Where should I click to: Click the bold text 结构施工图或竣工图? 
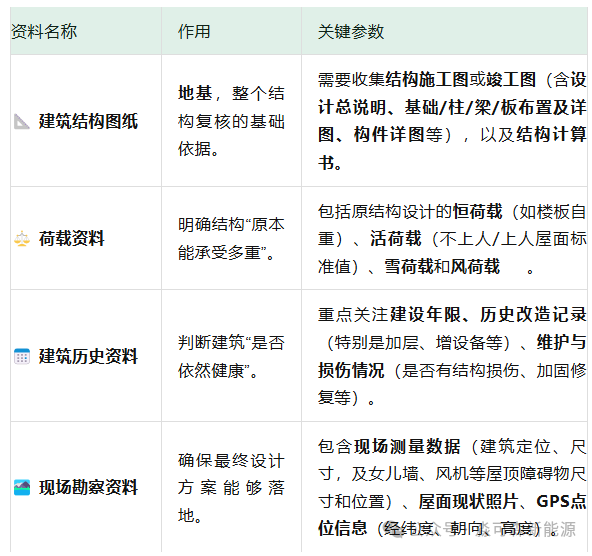point(461,80)
